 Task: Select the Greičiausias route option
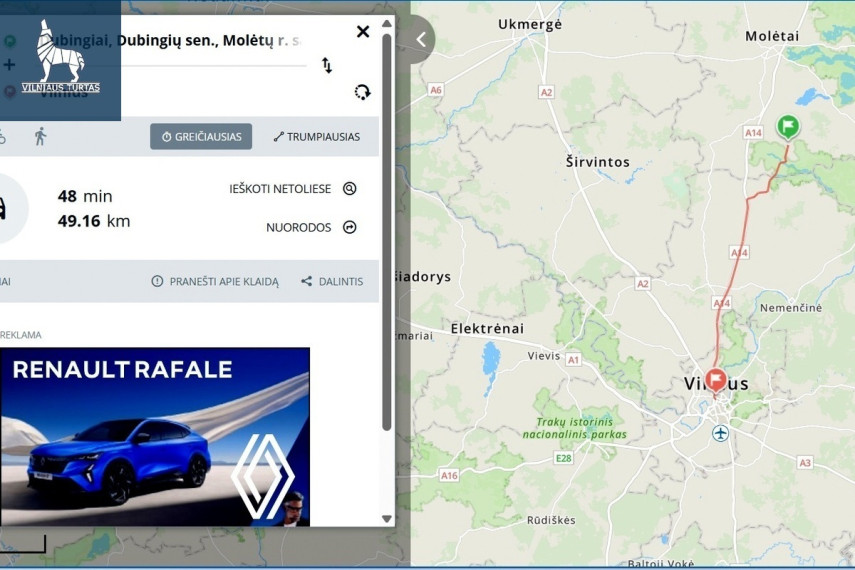201,136
